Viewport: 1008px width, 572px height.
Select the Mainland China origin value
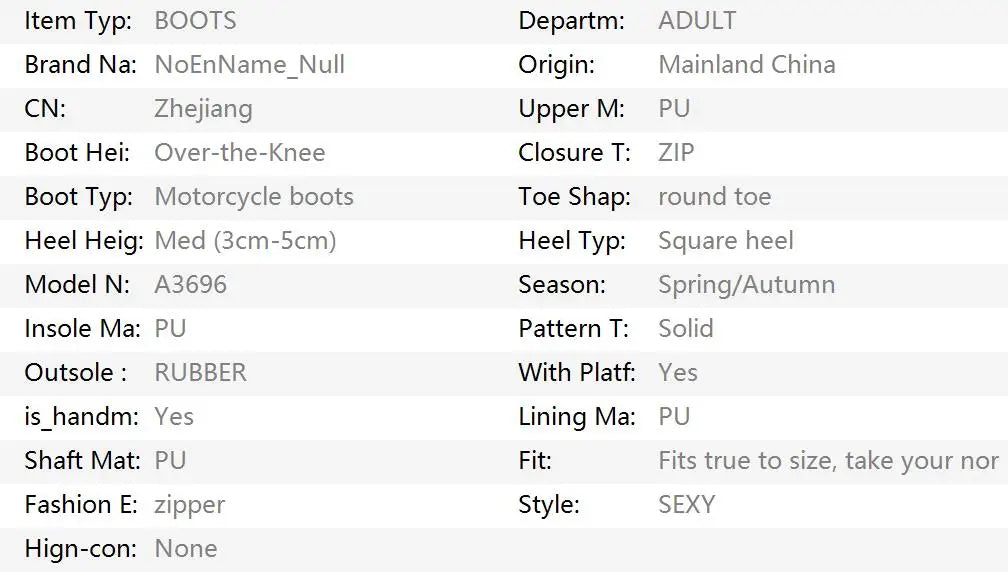747,65
